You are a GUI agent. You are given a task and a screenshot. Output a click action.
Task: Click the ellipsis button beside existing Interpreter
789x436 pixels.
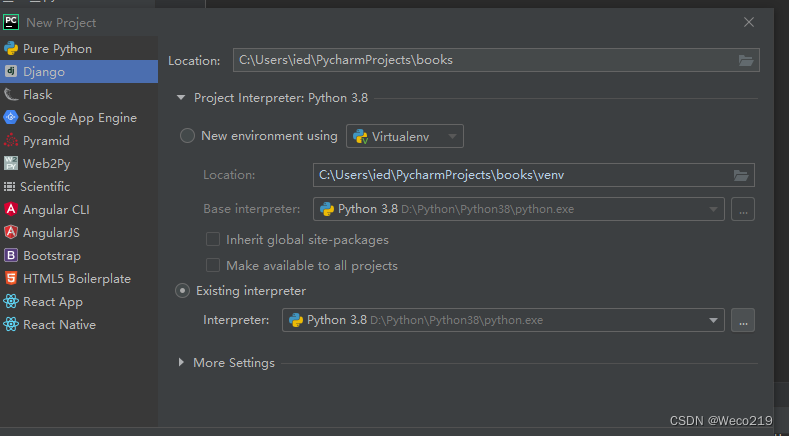coord(742,320)
